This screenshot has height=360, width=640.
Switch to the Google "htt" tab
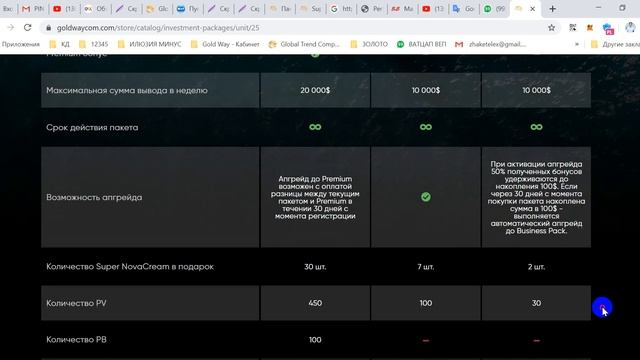click(x=341, y=9)
